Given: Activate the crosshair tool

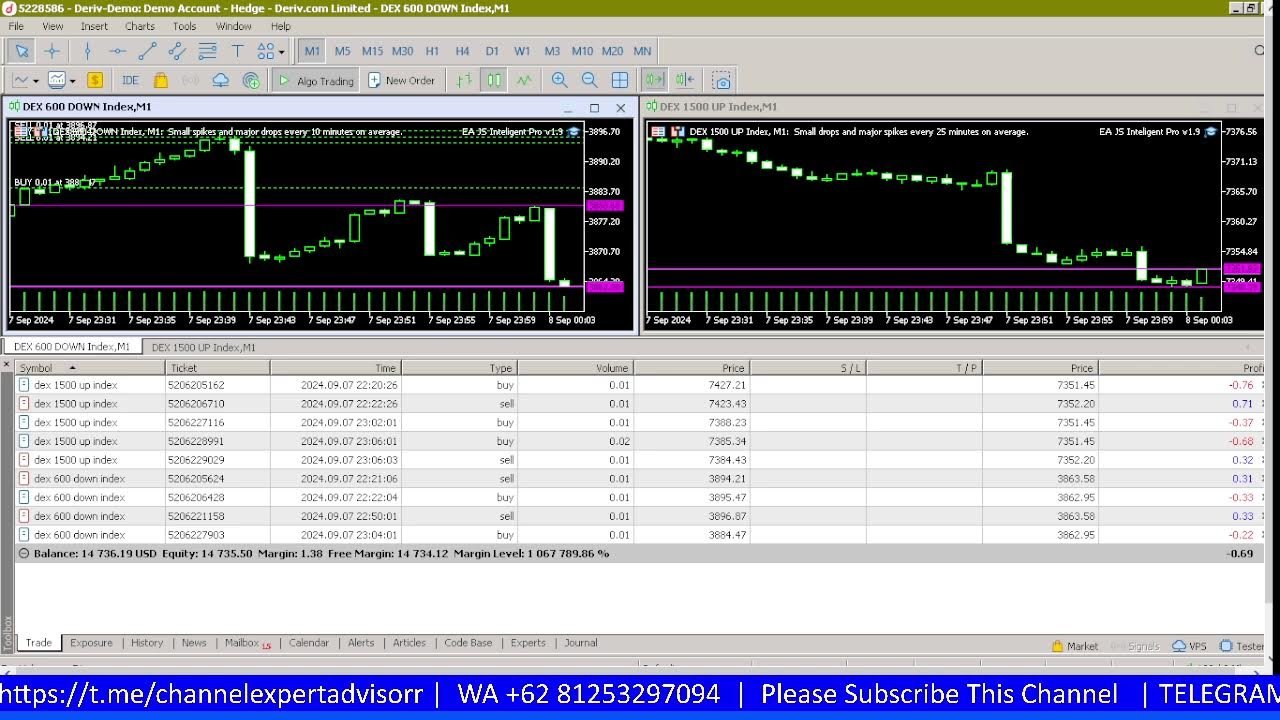Looking at the screenshot, I should tap(52, 51).
